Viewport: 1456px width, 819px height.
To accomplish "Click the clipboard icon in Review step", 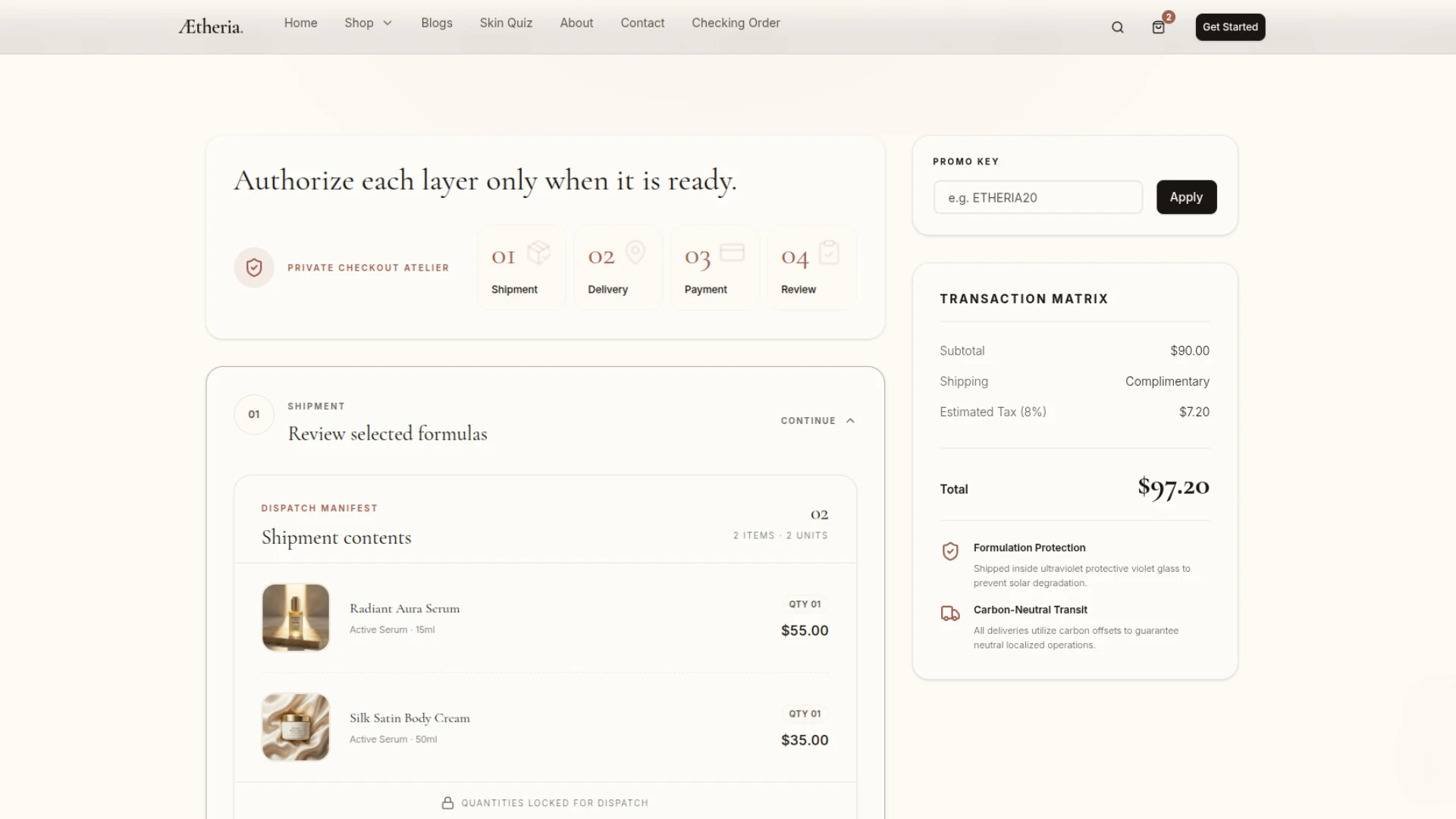I will click(829, 253).
